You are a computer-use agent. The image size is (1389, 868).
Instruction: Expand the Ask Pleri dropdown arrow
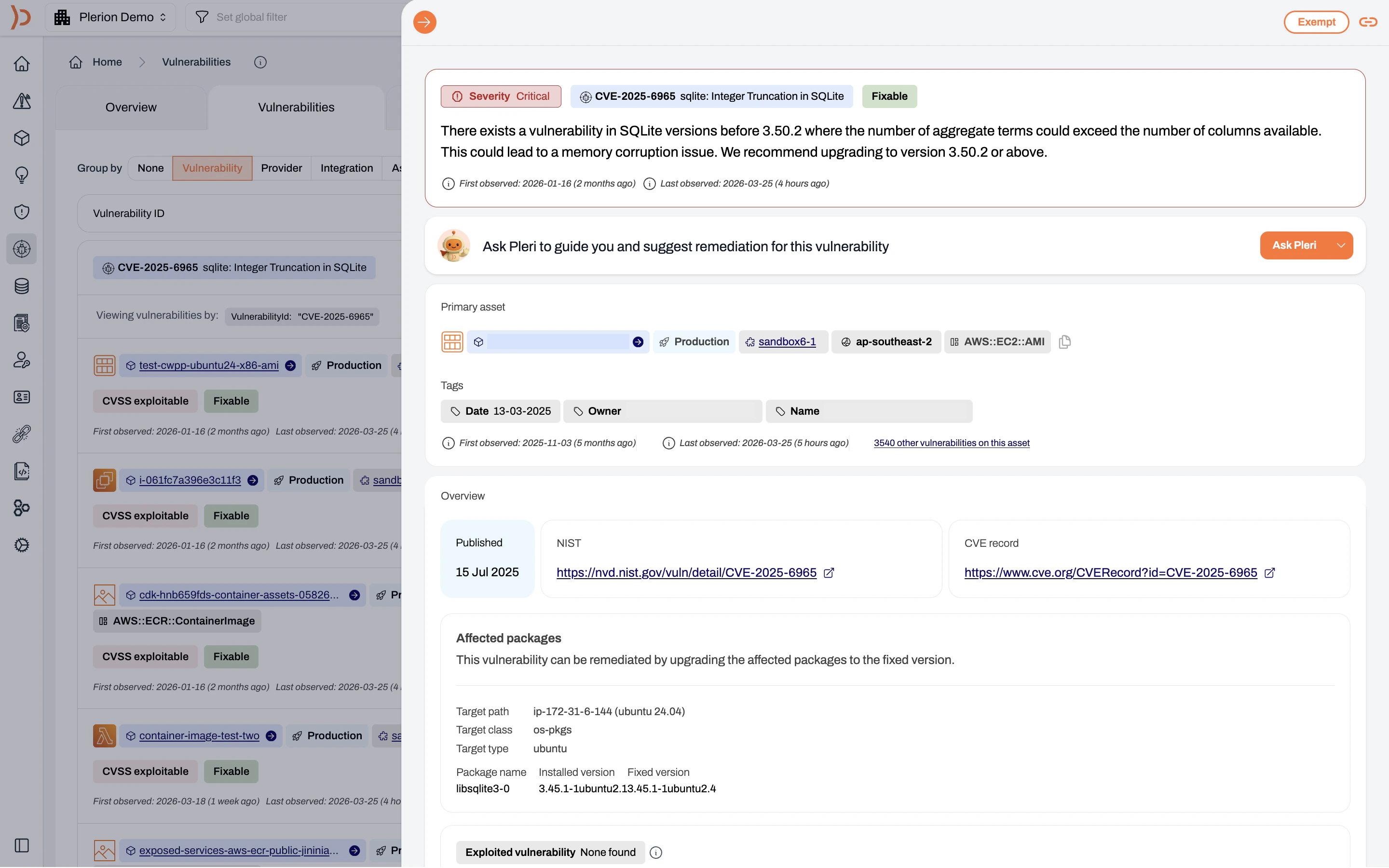pyautogui.click(x=1341, y=245)
